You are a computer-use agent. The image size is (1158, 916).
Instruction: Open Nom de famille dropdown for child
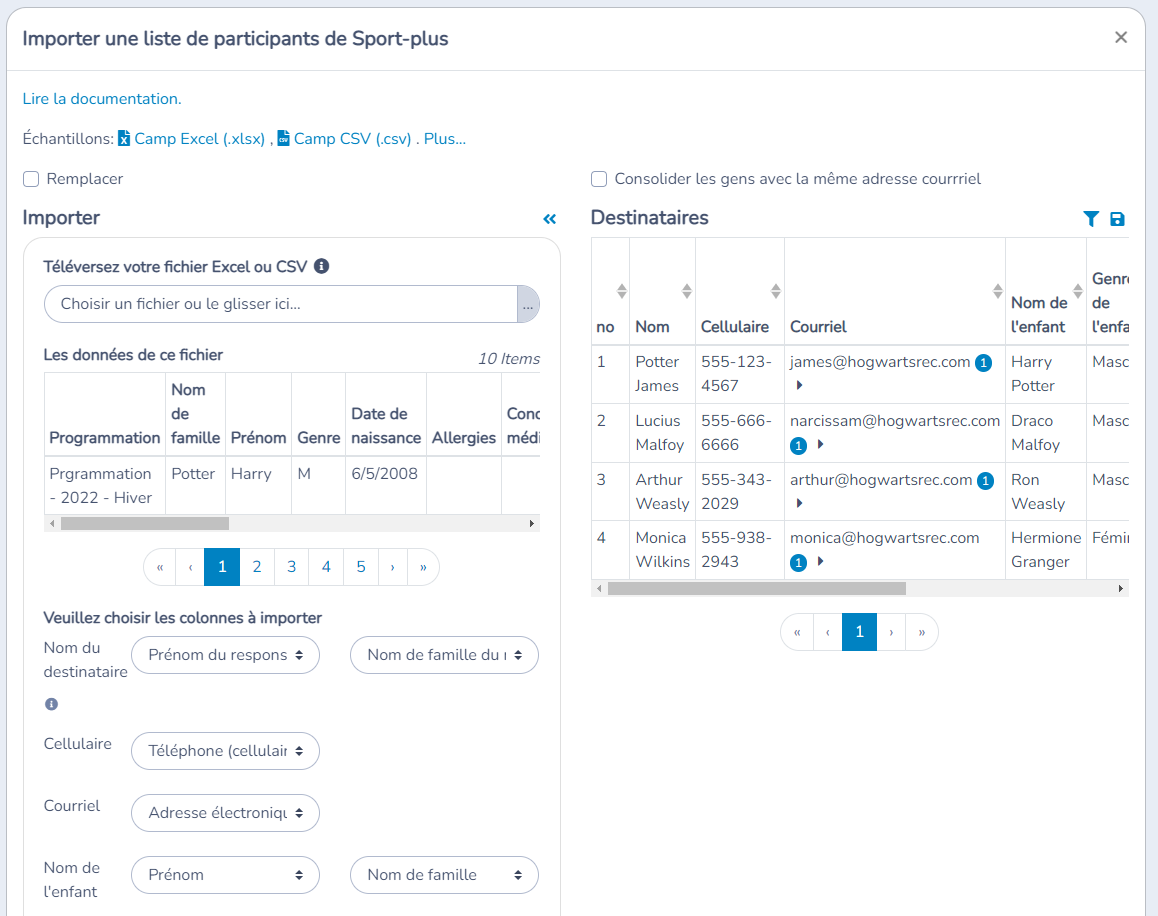[x=445, y=875]
